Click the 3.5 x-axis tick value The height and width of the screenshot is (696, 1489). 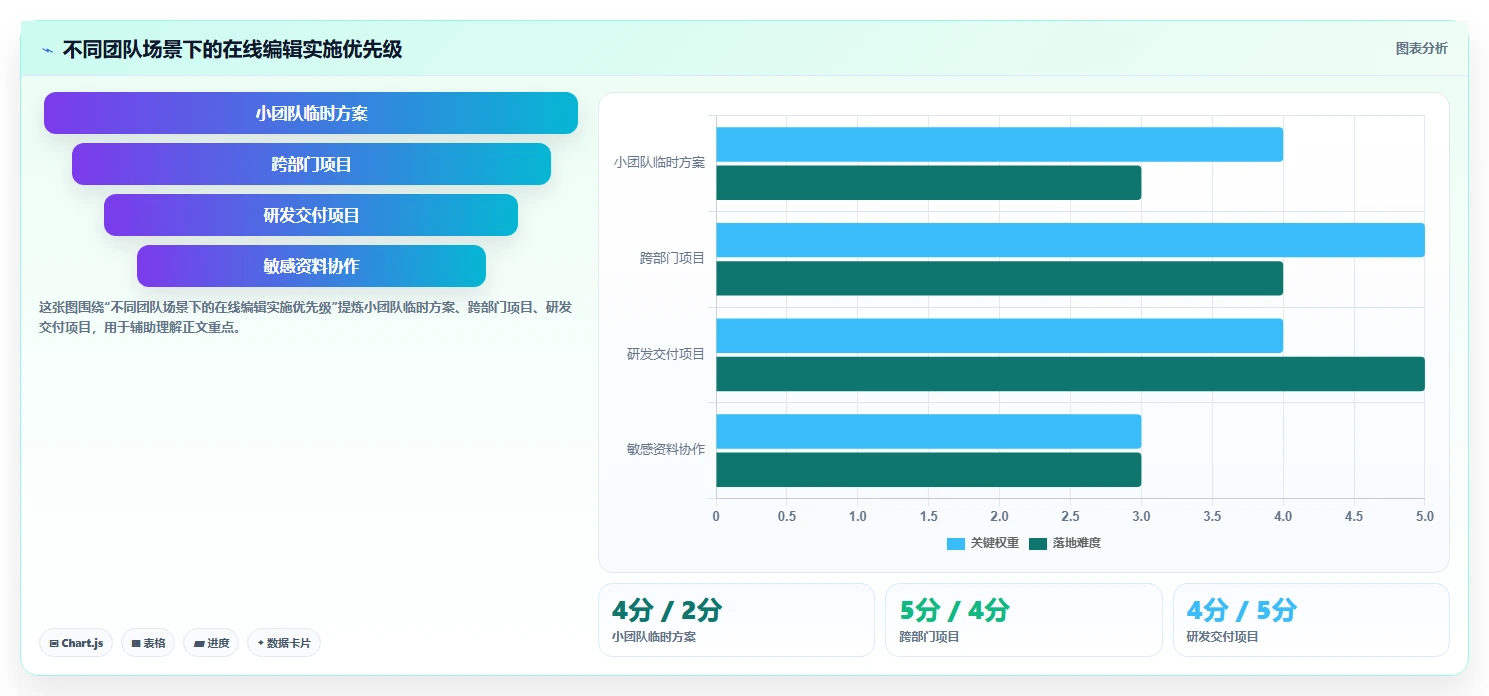tap(1212, 517)
